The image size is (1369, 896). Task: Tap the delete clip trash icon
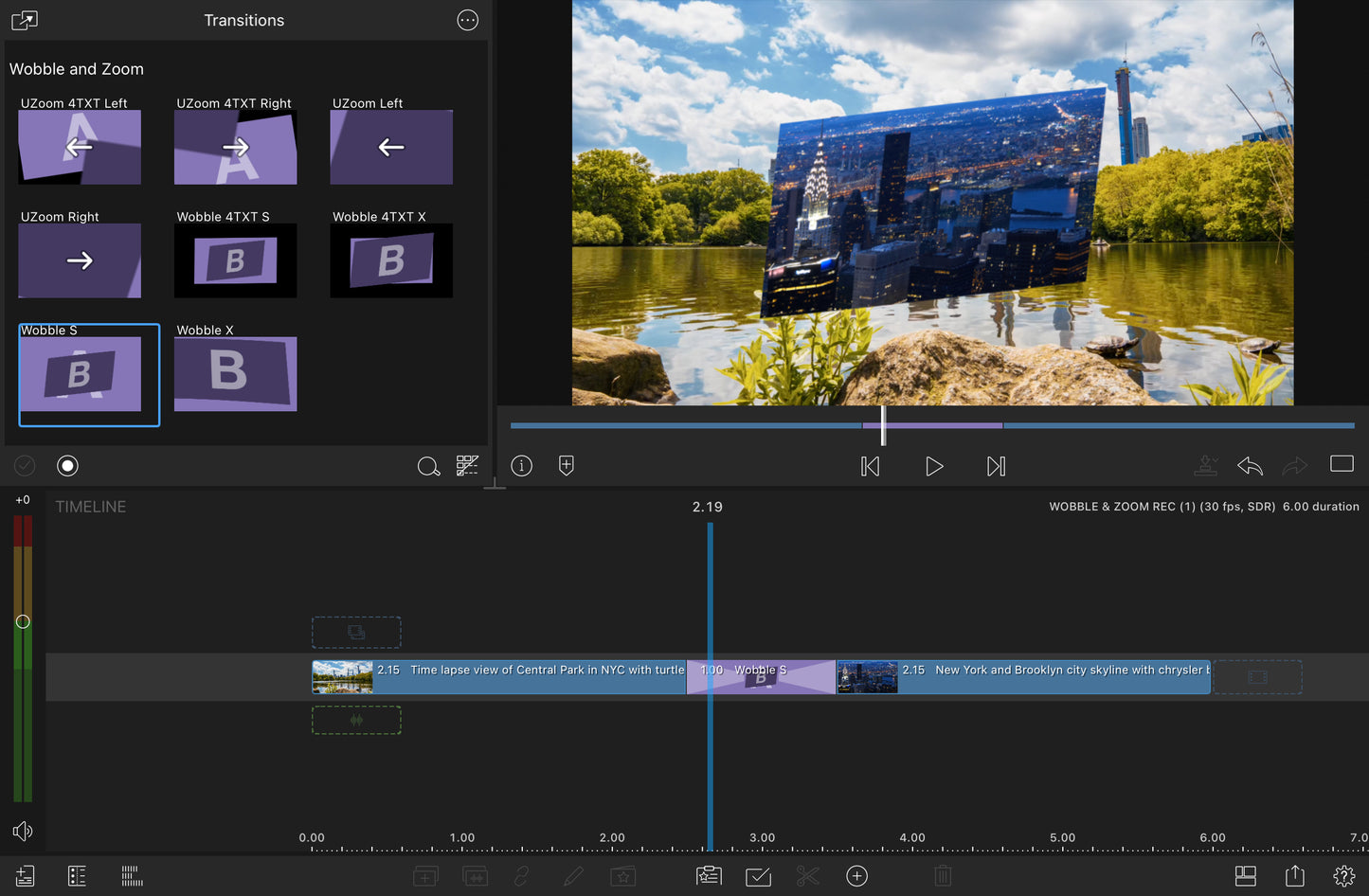tap(942, 876)
